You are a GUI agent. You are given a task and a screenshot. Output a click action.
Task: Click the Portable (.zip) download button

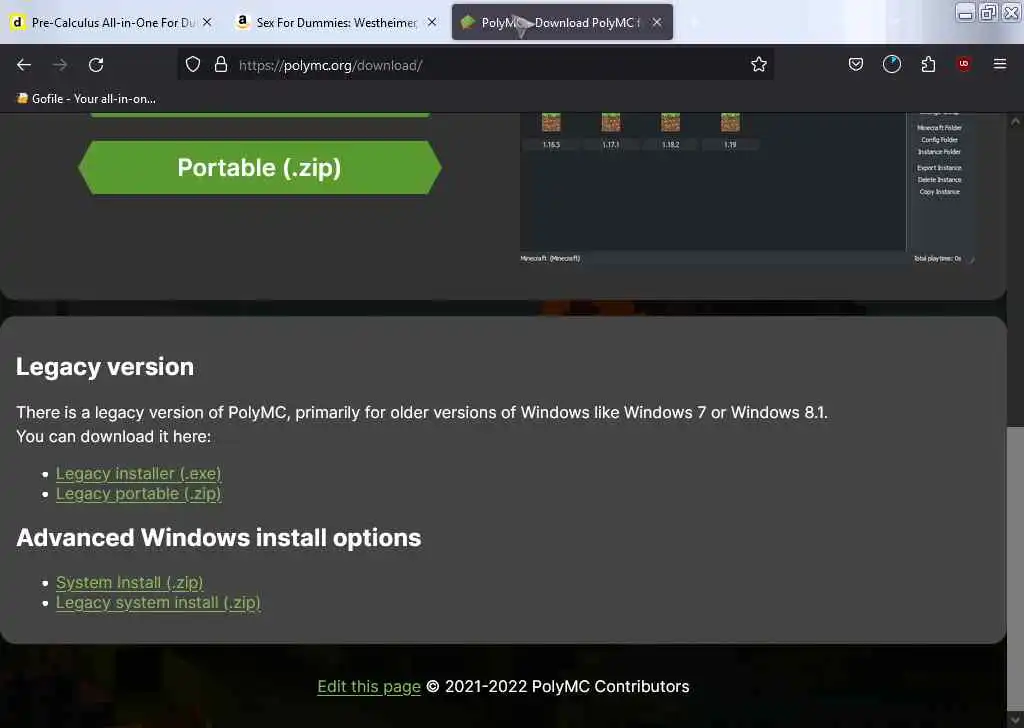(x=259, y=167)
